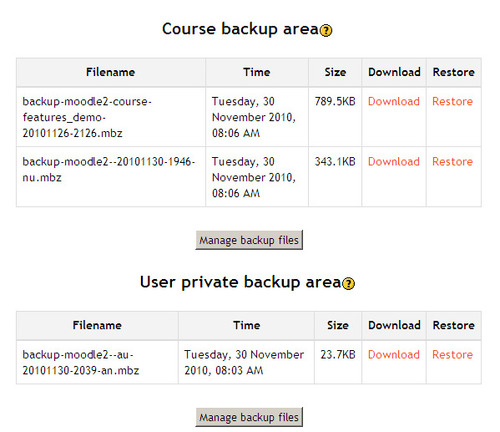The image size is (500, 432).
Task: Open filename backup-moodle2--20101130-1946-nu.mbz
Action: click(x=108, y=169)
